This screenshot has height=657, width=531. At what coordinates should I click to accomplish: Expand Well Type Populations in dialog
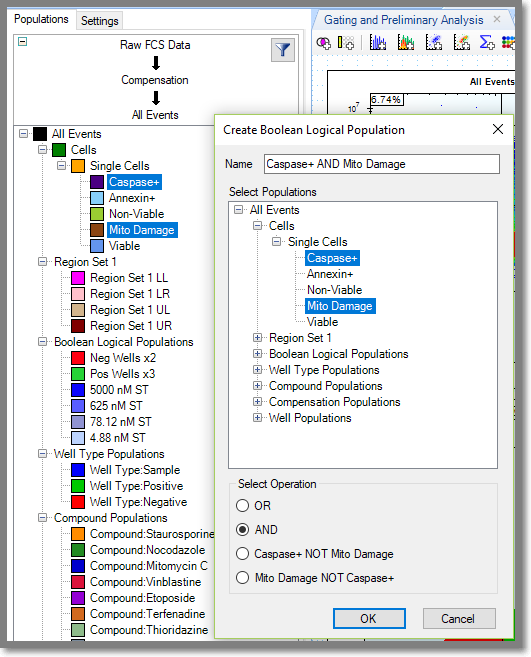(257, 370)
